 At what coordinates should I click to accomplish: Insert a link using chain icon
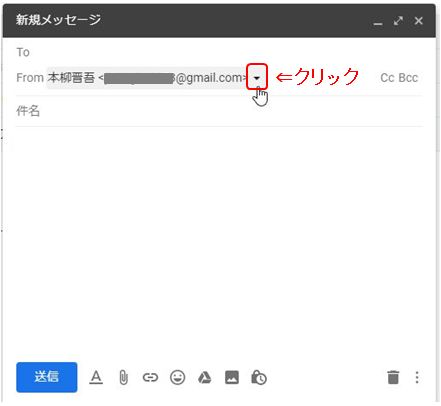click(x=150, y=378)
